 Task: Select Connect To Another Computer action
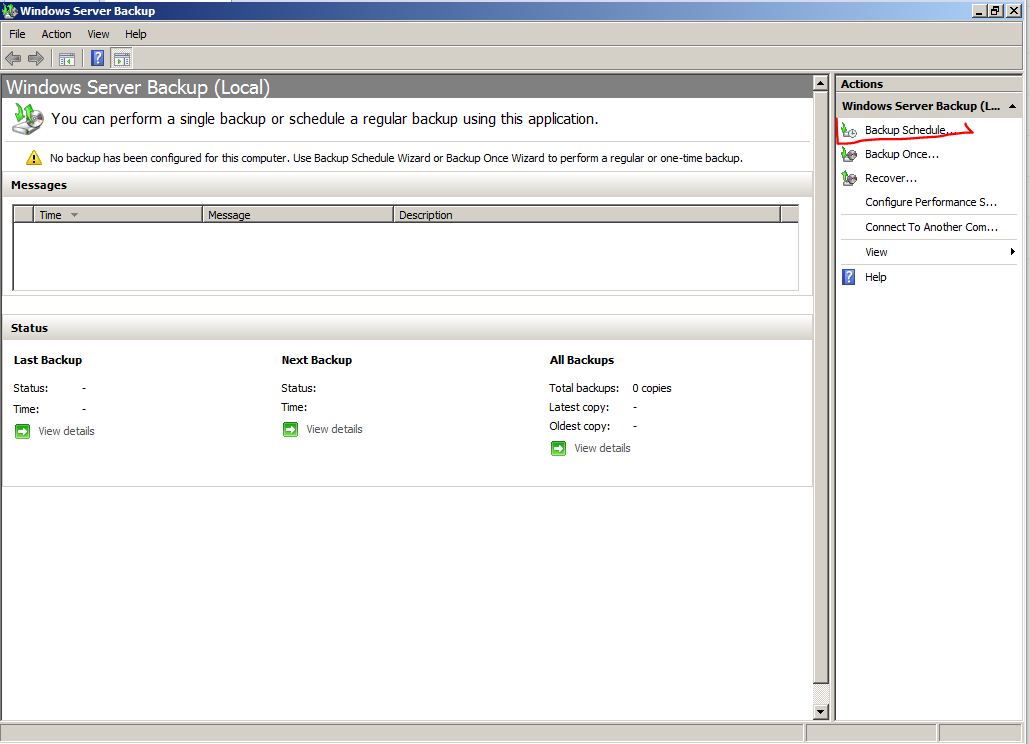(x=929, y=227)
